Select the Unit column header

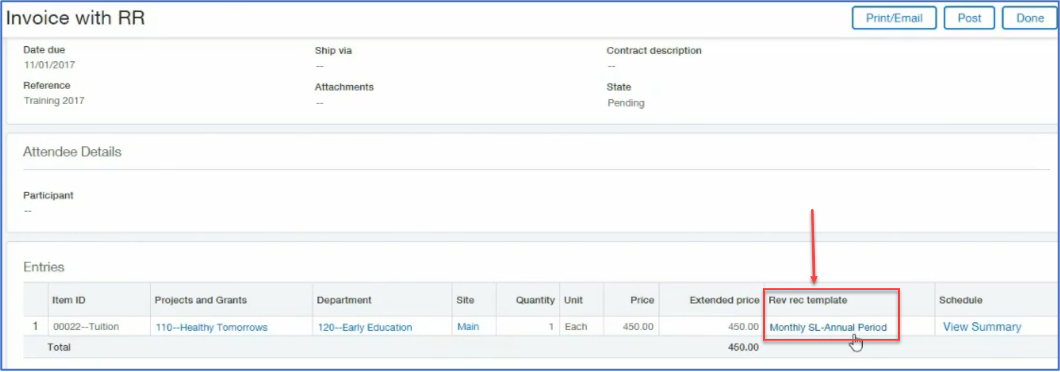point(581,300)
